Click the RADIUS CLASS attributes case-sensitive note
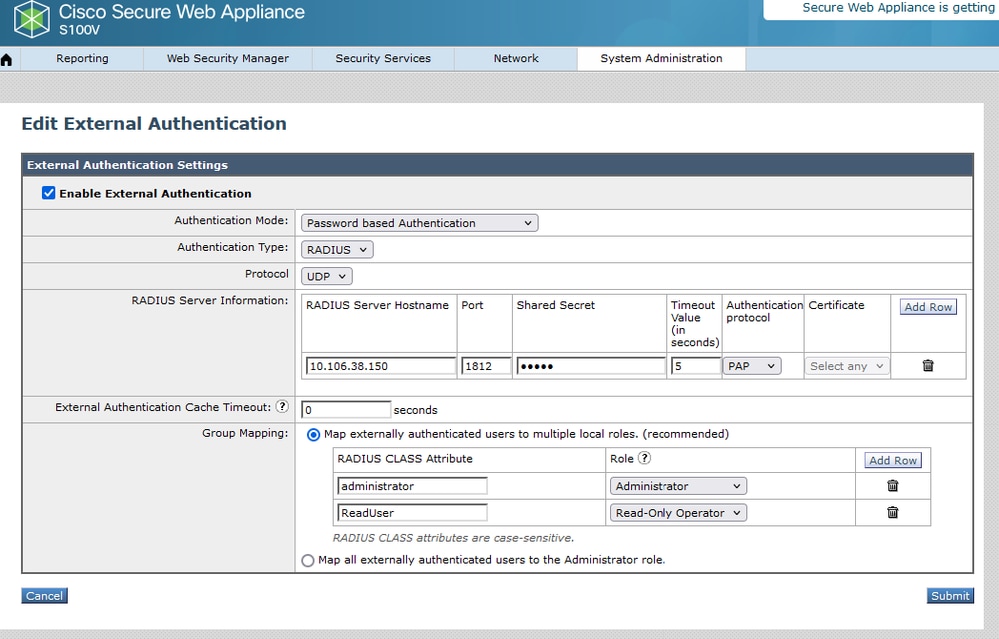Screen dimensions: 999x639 click(453, 538)
